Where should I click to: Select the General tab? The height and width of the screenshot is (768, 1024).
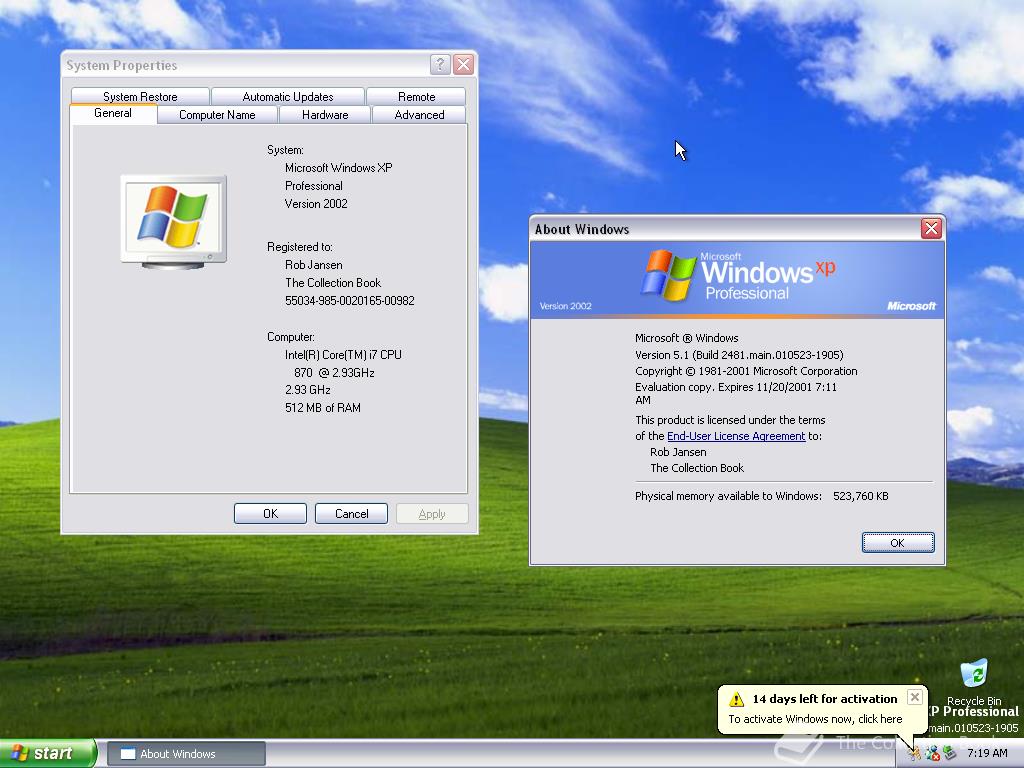pos(112,114)
